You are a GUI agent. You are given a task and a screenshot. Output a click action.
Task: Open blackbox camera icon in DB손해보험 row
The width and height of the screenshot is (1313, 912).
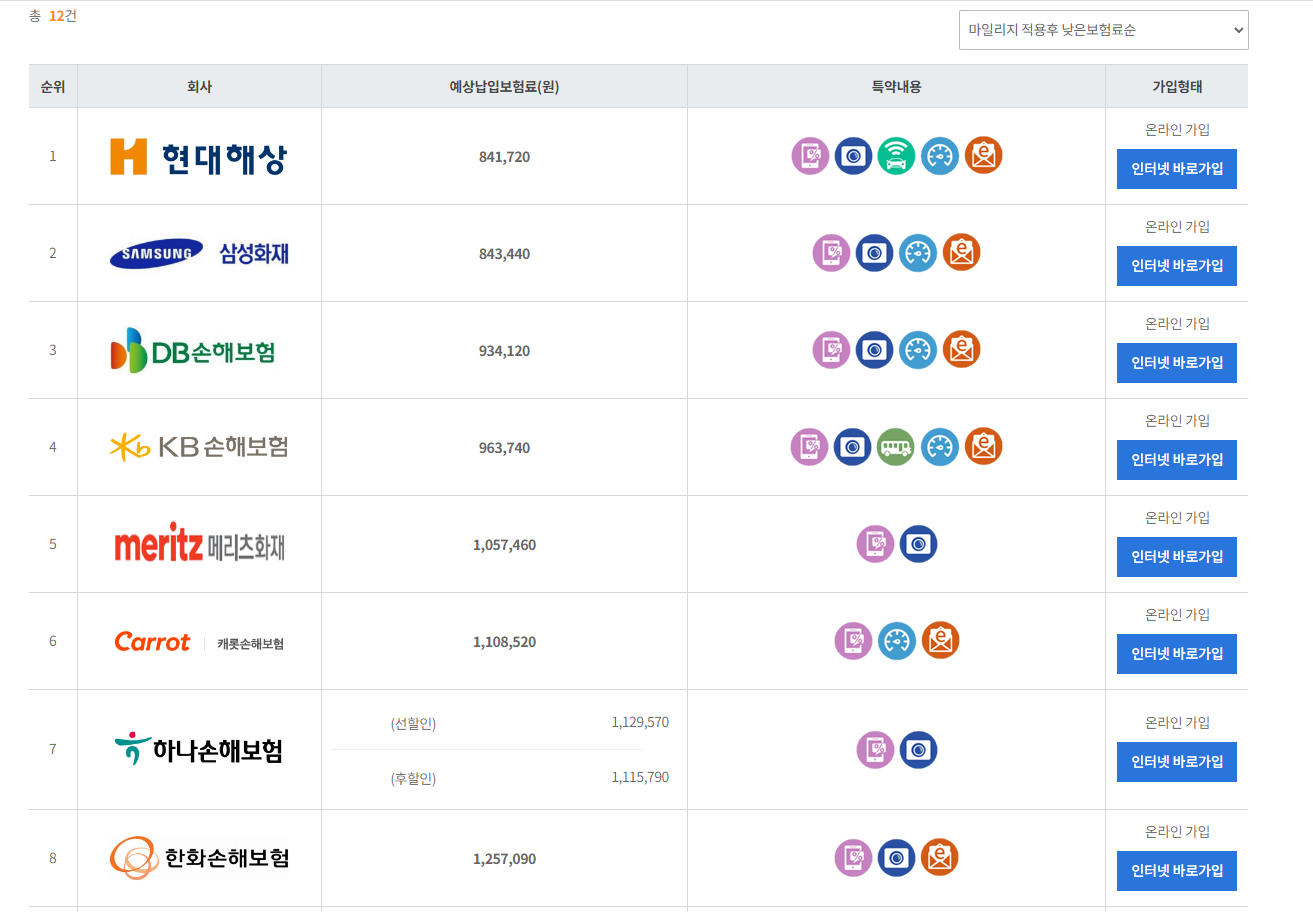pos(875,350)
